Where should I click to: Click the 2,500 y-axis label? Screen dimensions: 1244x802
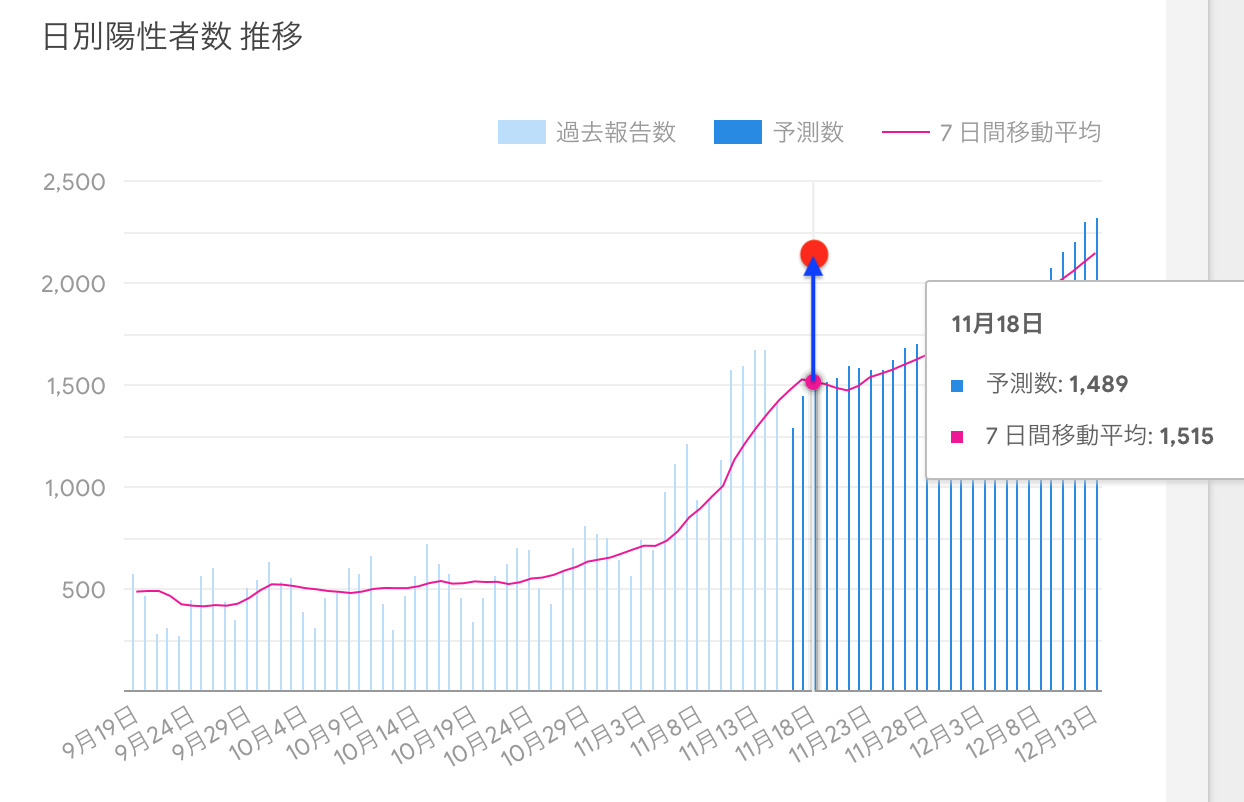click(74, 182)
